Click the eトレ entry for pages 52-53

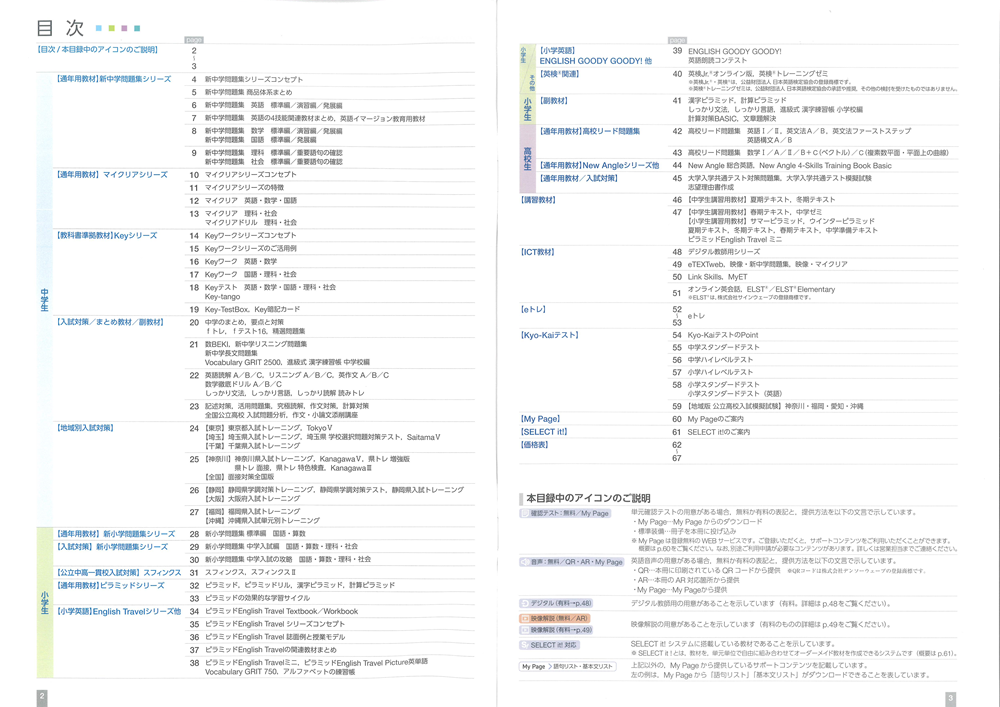coord(696,316)
